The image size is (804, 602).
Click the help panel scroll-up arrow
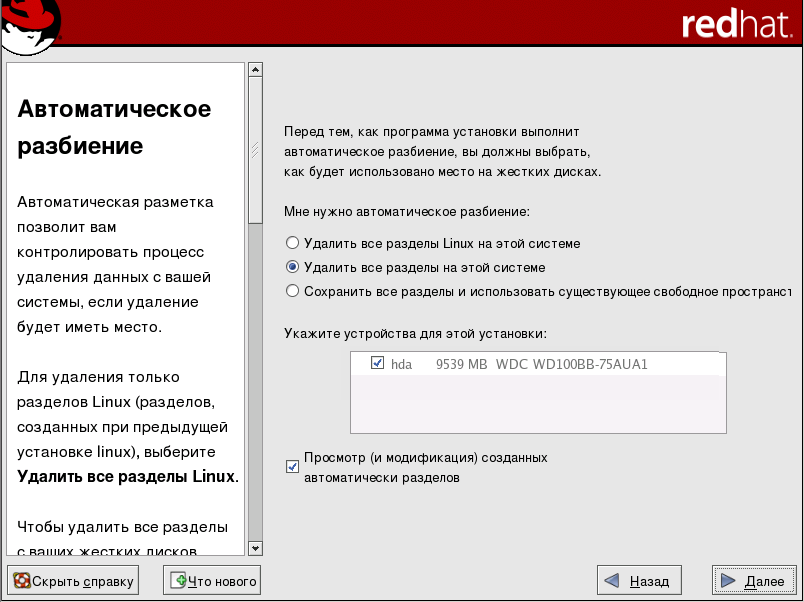click(x=255, y=70)
